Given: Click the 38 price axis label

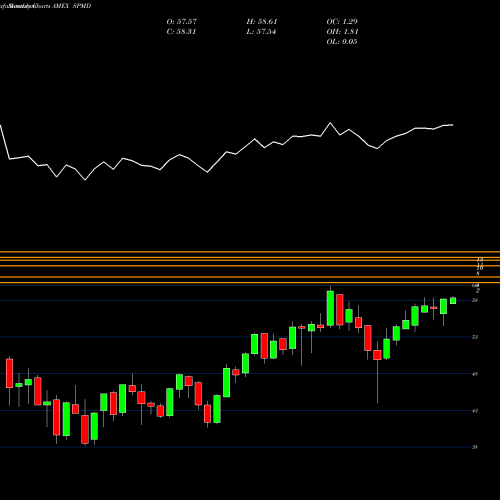Looking at the screenshot, I should [475, 447].
